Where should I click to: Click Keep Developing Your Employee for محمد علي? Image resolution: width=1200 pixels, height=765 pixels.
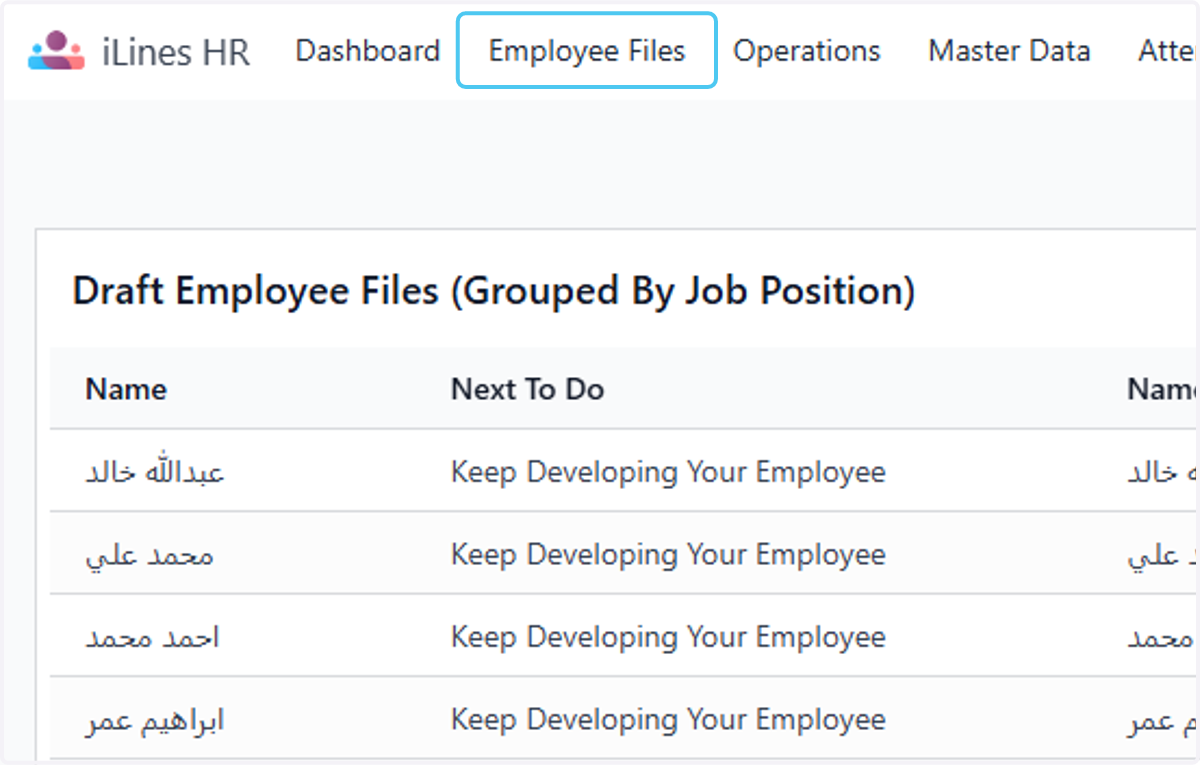[668, 554]
